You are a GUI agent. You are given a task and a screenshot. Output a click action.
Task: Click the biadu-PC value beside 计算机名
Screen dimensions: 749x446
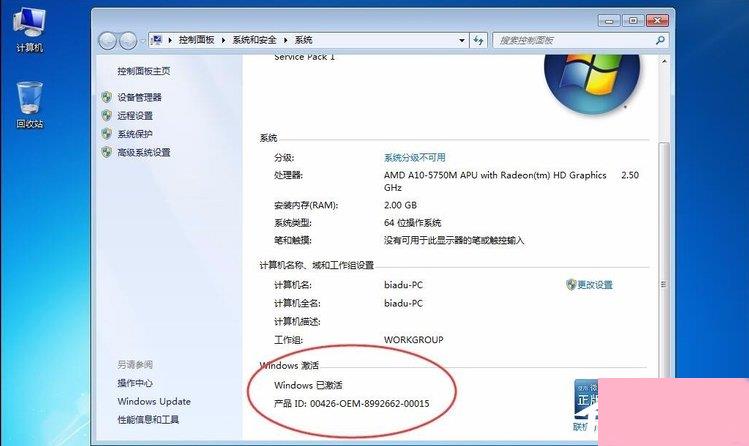[x=403, y=285]
